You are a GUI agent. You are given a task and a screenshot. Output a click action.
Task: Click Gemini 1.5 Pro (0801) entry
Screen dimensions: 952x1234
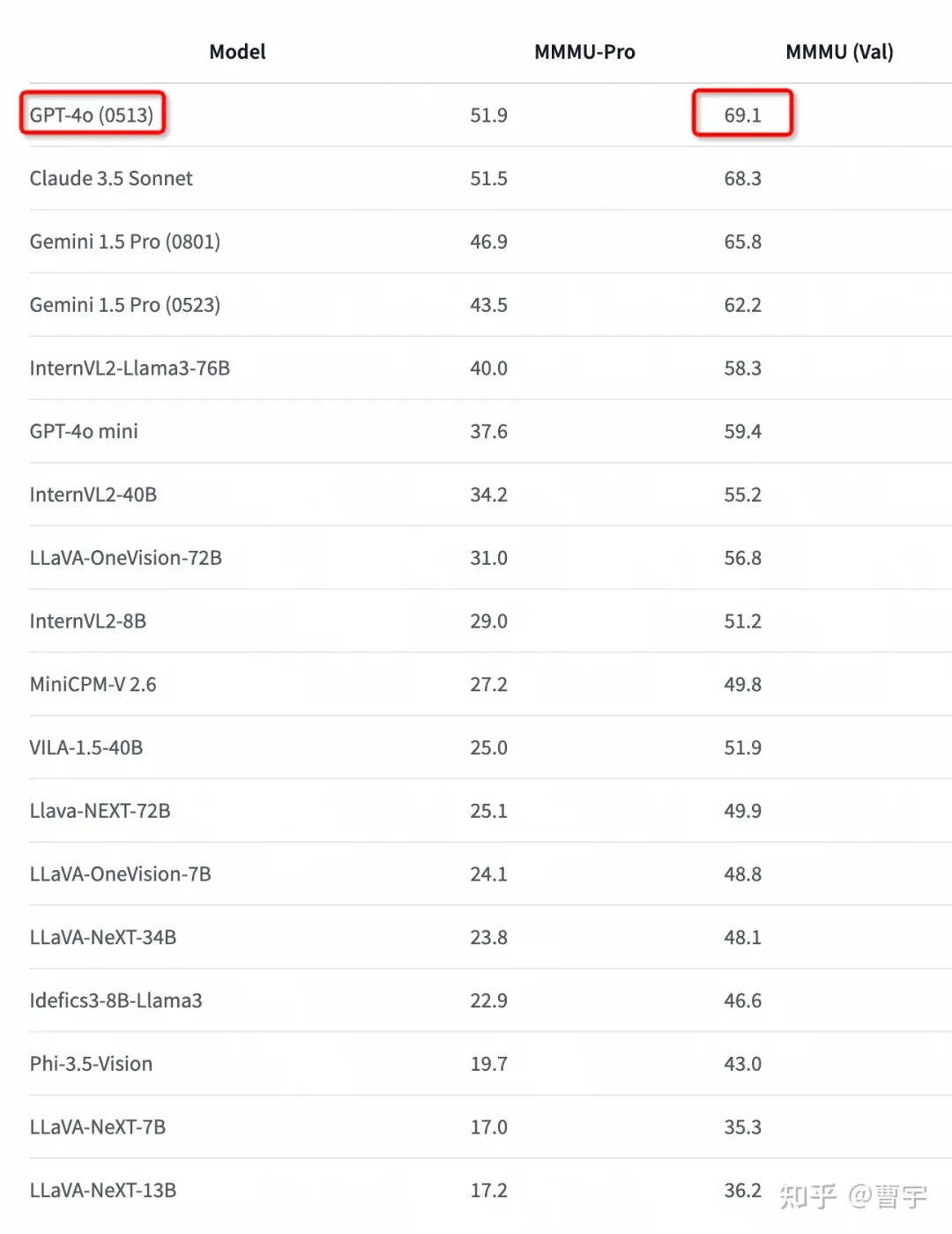tap(125, 242)
